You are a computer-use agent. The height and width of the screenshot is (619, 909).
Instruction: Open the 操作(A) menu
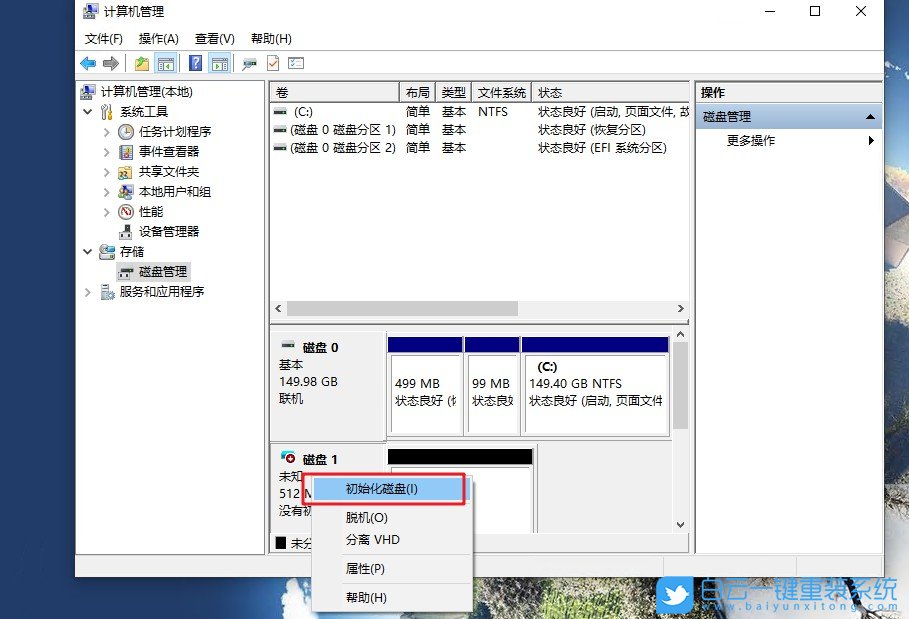click(158, 38)
